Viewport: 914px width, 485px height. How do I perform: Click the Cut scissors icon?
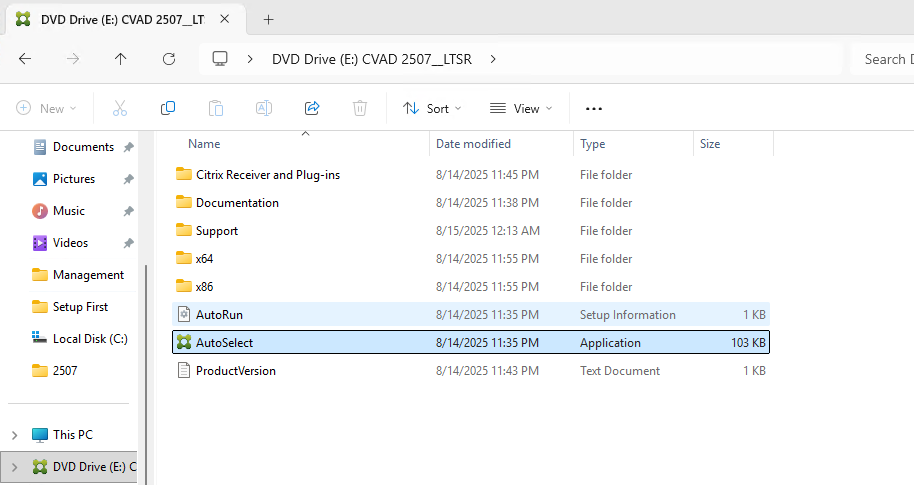click(119, 108)
